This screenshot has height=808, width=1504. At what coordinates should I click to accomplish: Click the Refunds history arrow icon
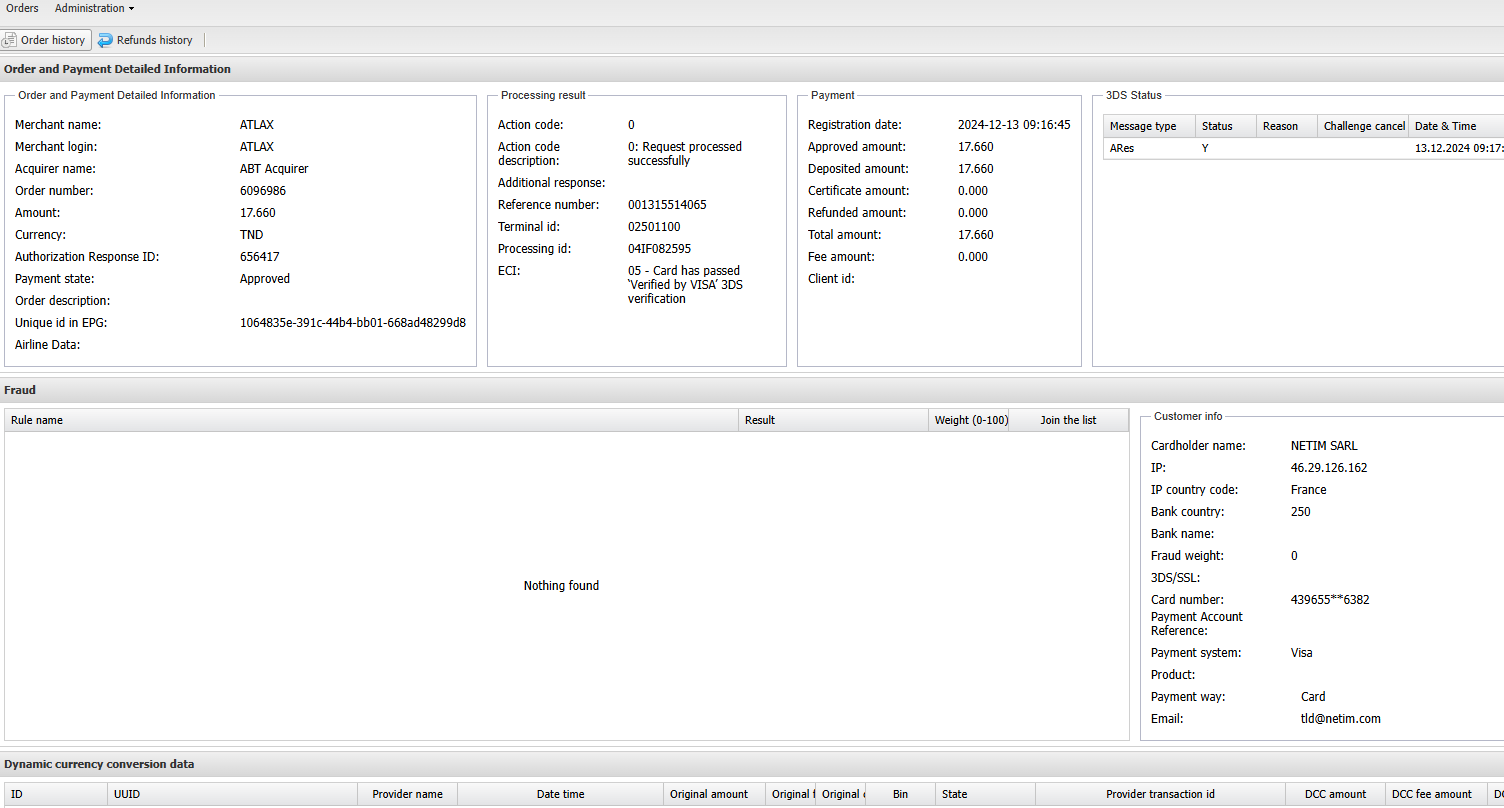105,40
